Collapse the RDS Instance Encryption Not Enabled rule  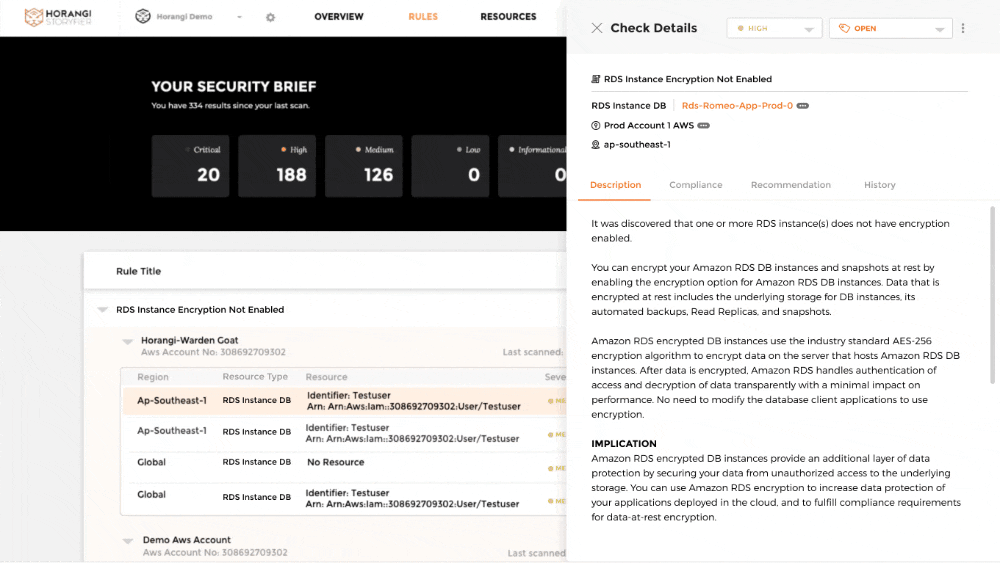103,310
